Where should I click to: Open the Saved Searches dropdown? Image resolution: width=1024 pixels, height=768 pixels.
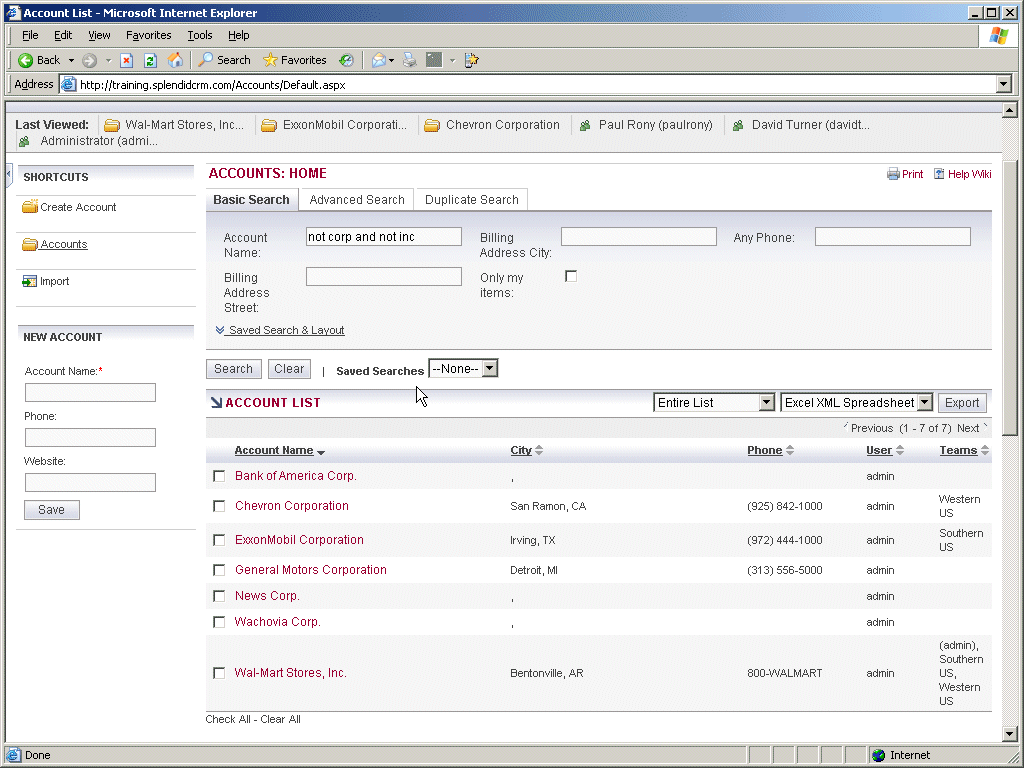coord(463,368)
